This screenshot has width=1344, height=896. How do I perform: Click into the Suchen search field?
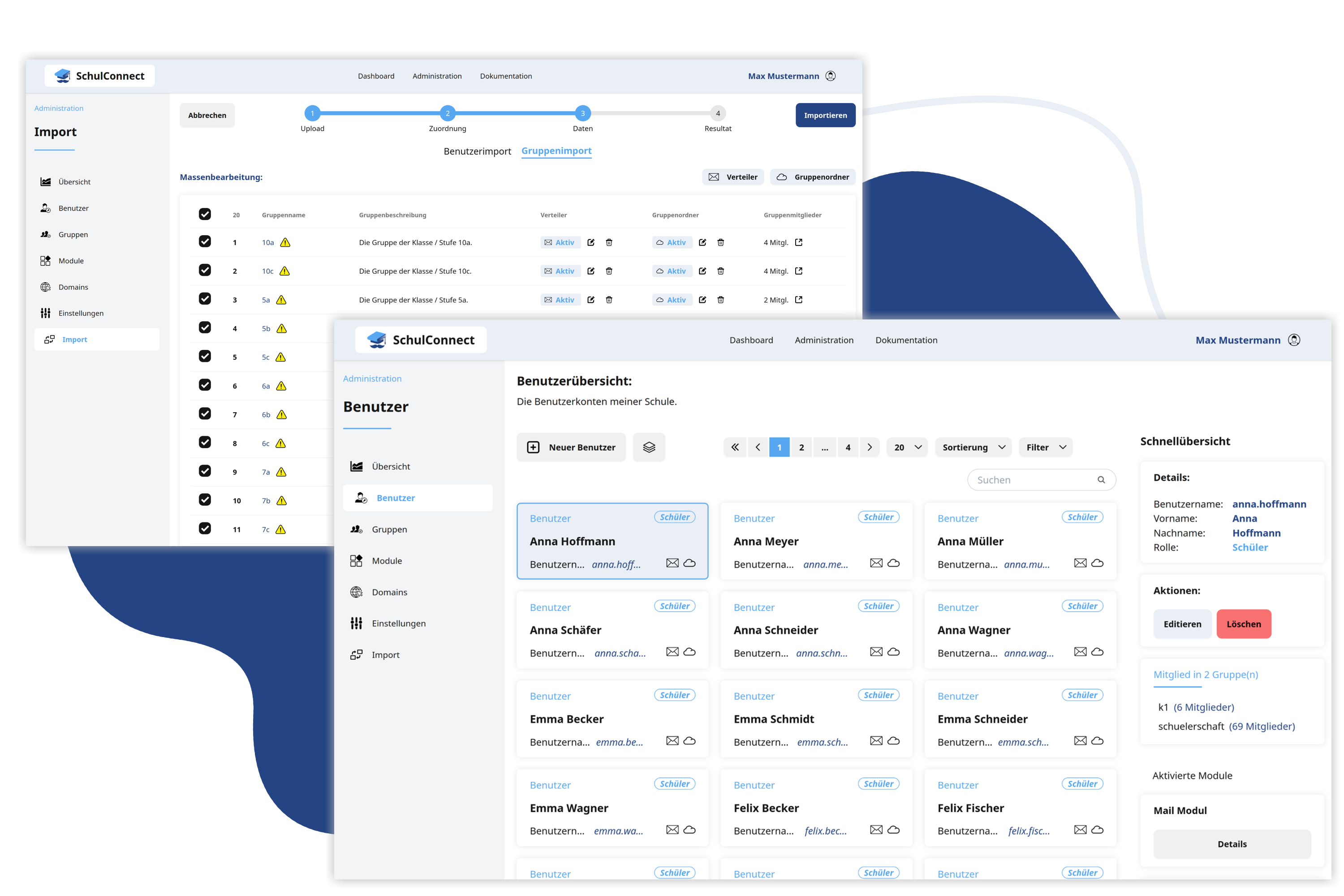[x=1041, y=480]
